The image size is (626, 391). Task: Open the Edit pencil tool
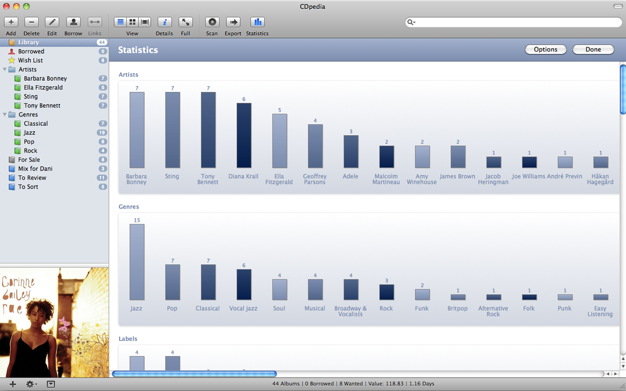click(52, 22)
